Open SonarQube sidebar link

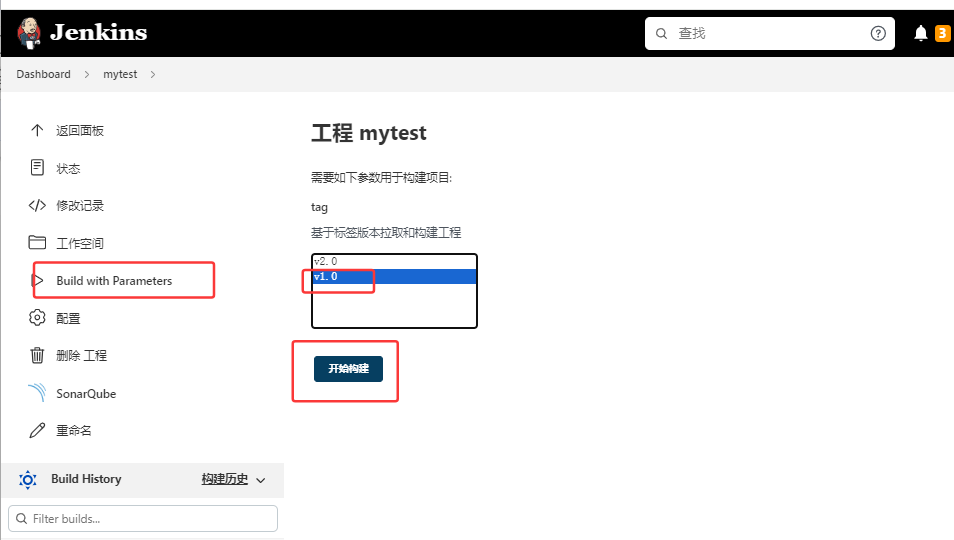86,393
